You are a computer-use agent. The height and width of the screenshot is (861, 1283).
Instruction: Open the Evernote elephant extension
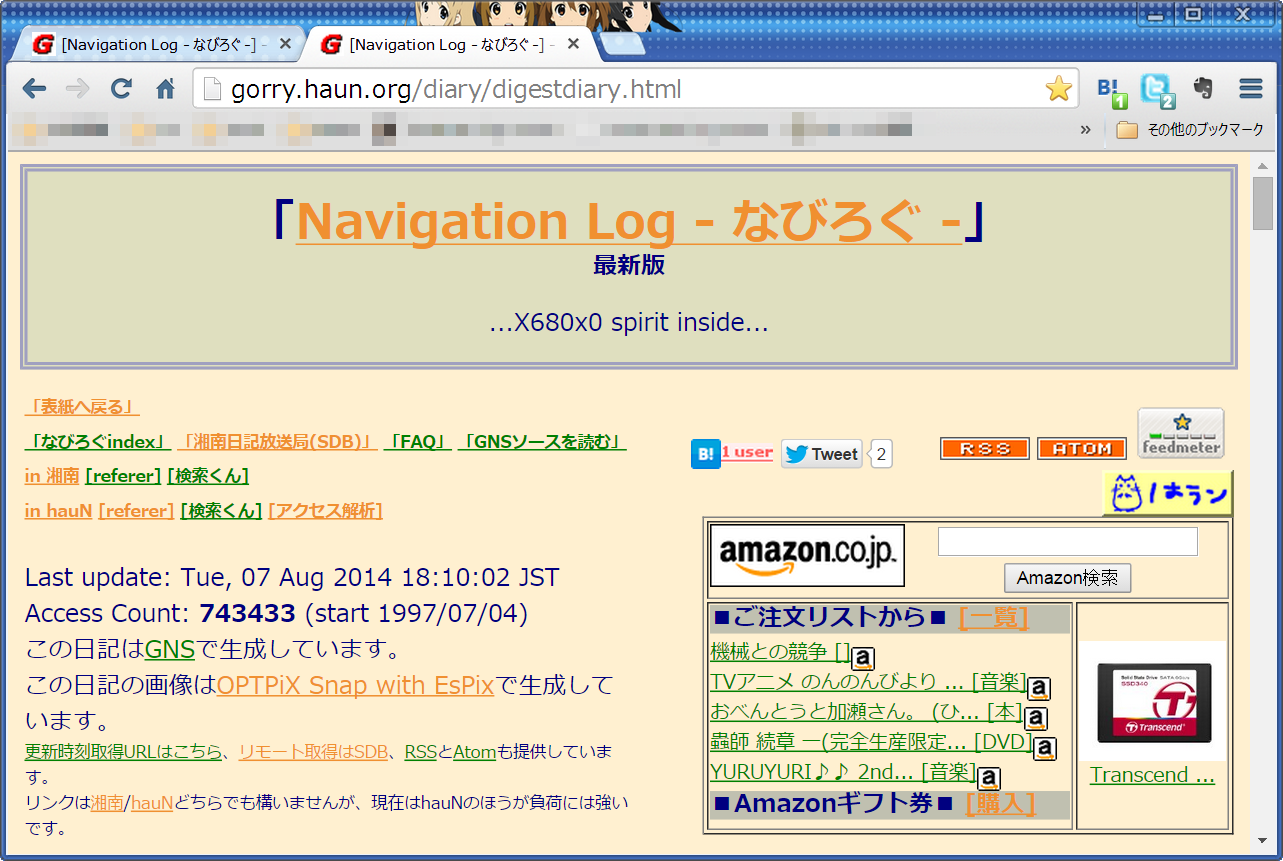1203,88
